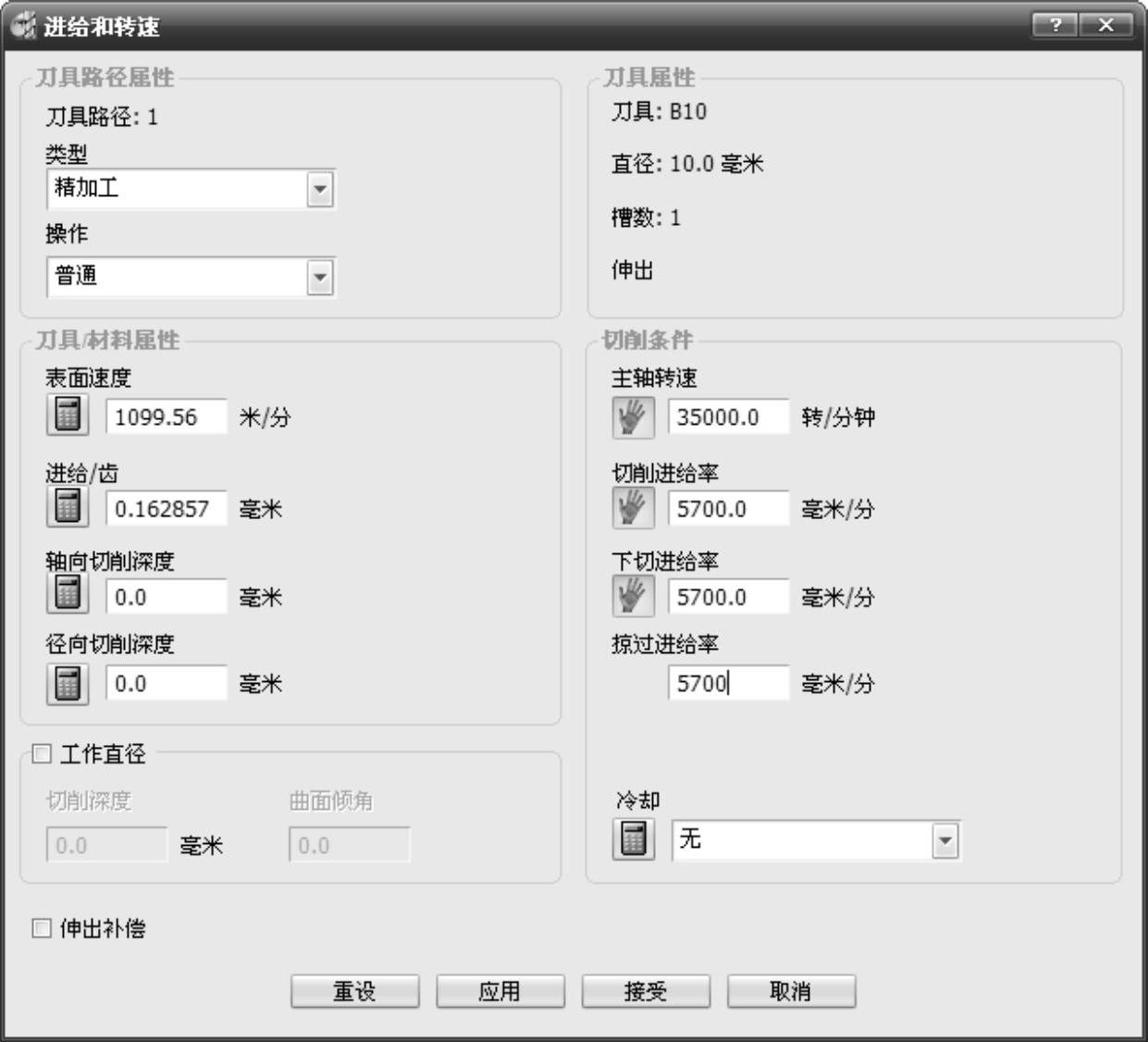This screenshot has height=1042, width=1148.
Task: Close the 进给和转速 dialog
Action: tap(1106, 25)
